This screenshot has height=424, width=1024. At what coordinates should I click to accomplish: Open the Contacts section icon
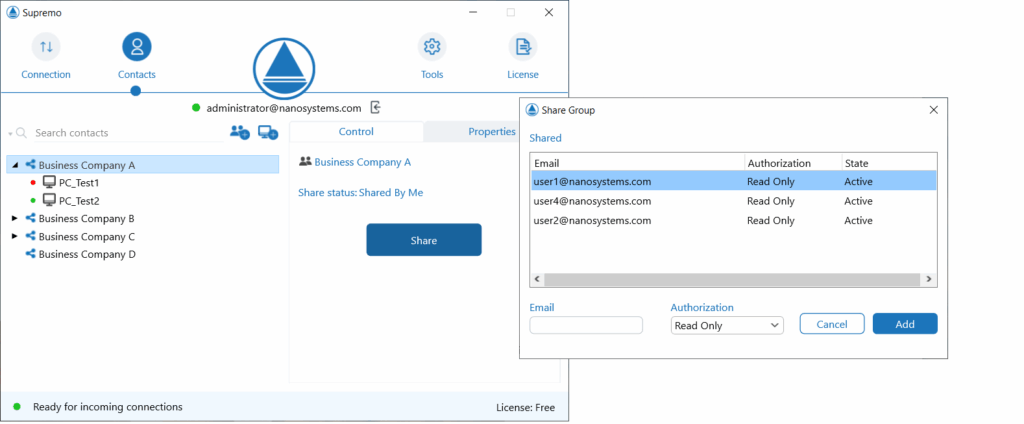pos(136,46)
